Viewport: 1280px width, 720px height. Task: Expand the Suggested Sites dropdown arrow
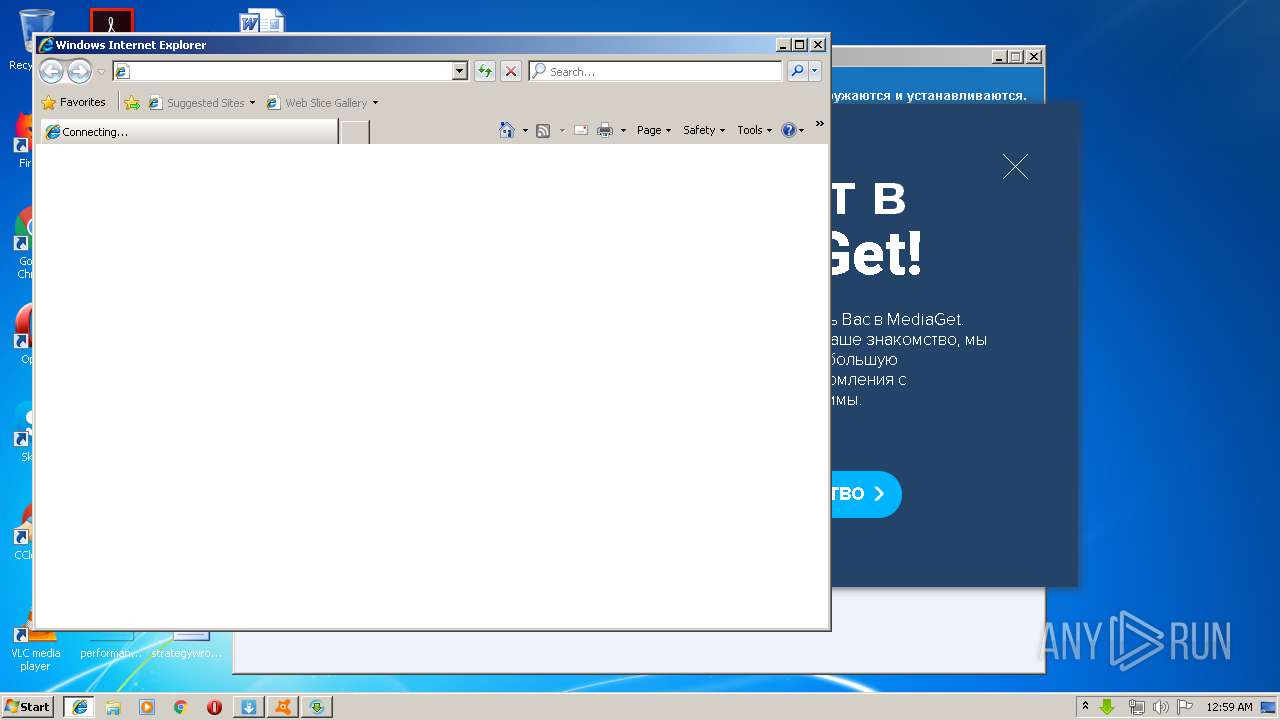click(x=252, y=102)
